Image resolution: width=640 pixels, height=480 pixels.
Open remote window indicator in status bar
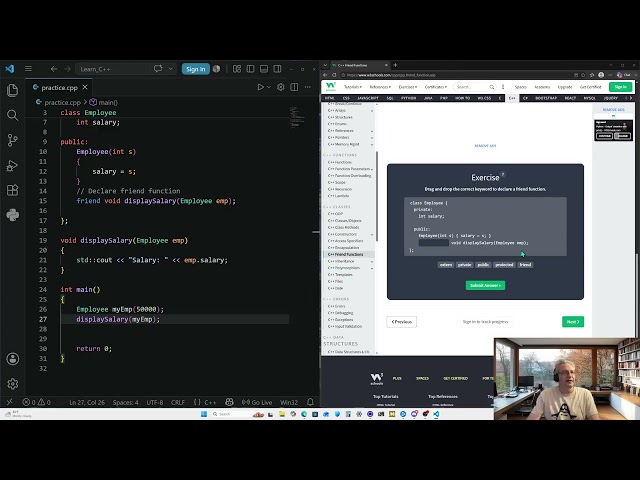[x=9, y=402]
